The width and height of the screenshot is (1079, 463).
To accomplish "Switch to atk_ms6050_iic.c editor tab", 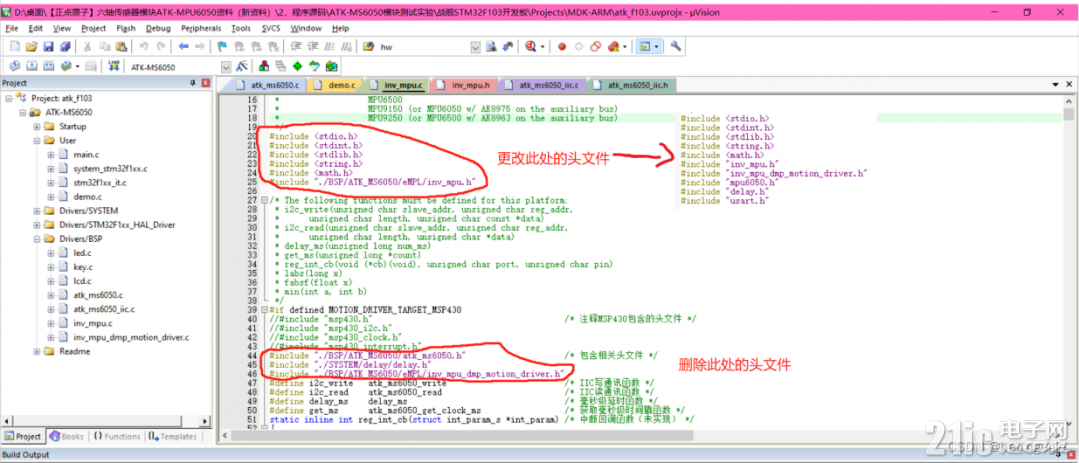I will coord(543,85).
